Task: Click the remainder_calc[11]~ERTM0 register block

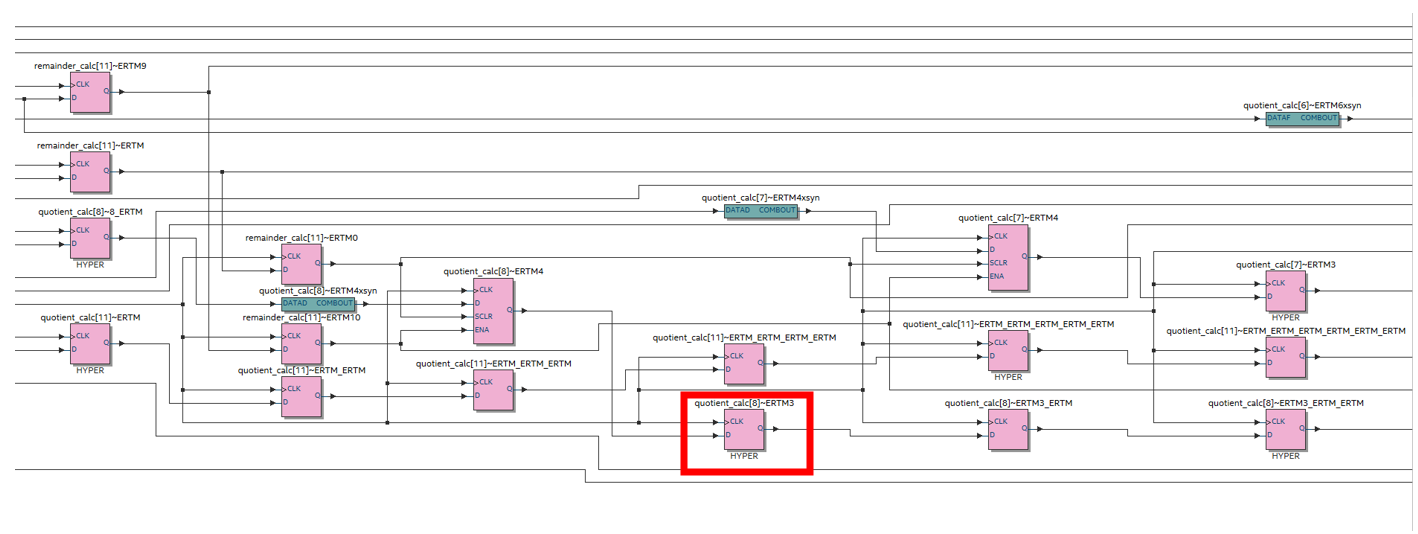Action: (x=301, y=264)
